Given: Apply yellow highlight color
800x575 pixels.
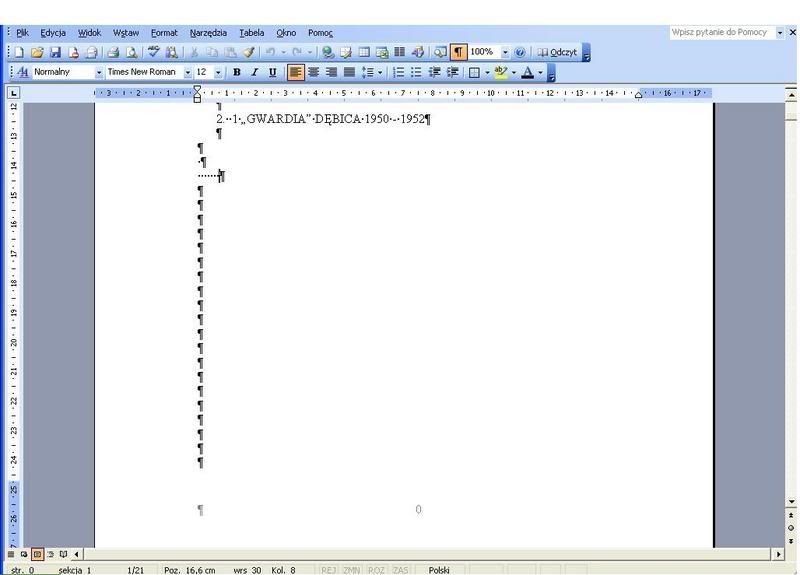Looking at the screenshot, I should coord(501,72).
